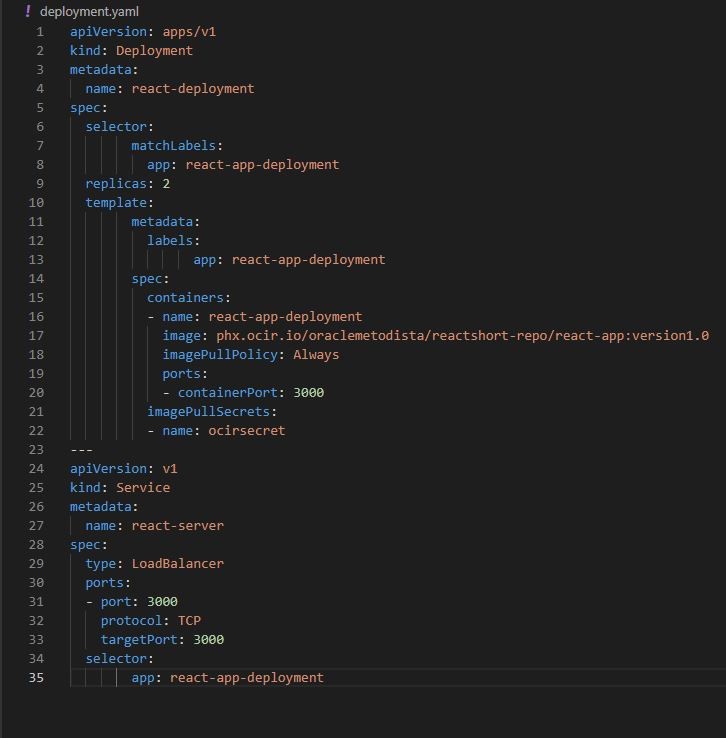Viewport: 726px width, 738px height.
Task: Click the 'template:' key
Action: point(120,203)
